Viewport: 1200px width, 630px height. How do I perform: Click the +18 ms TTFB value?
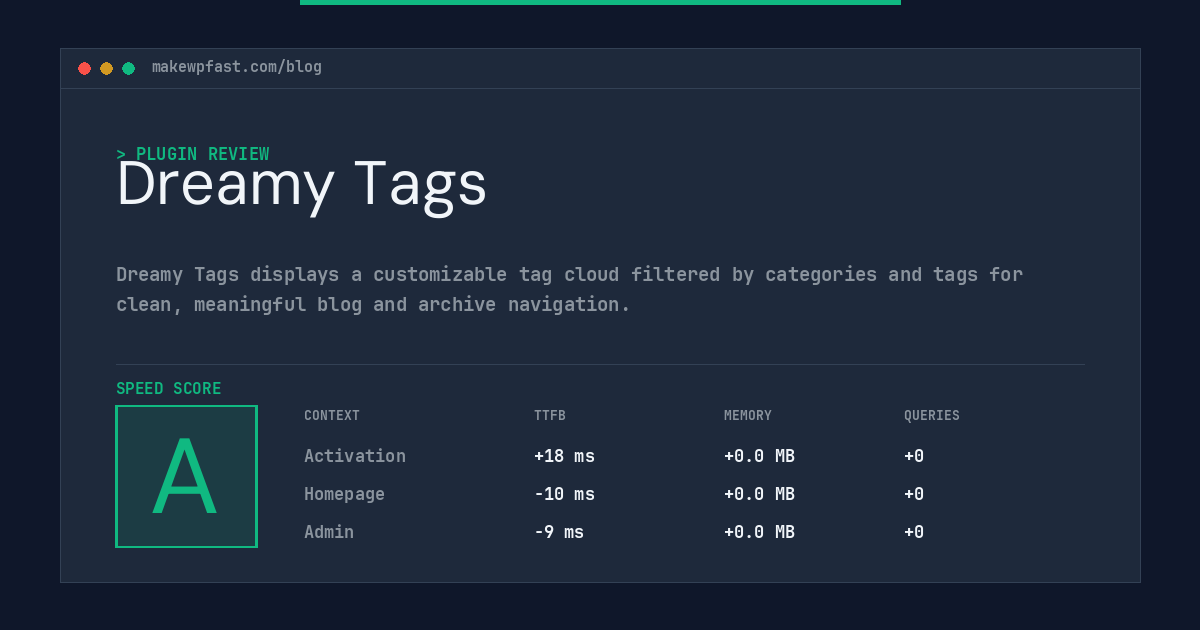tap(564, 456)
